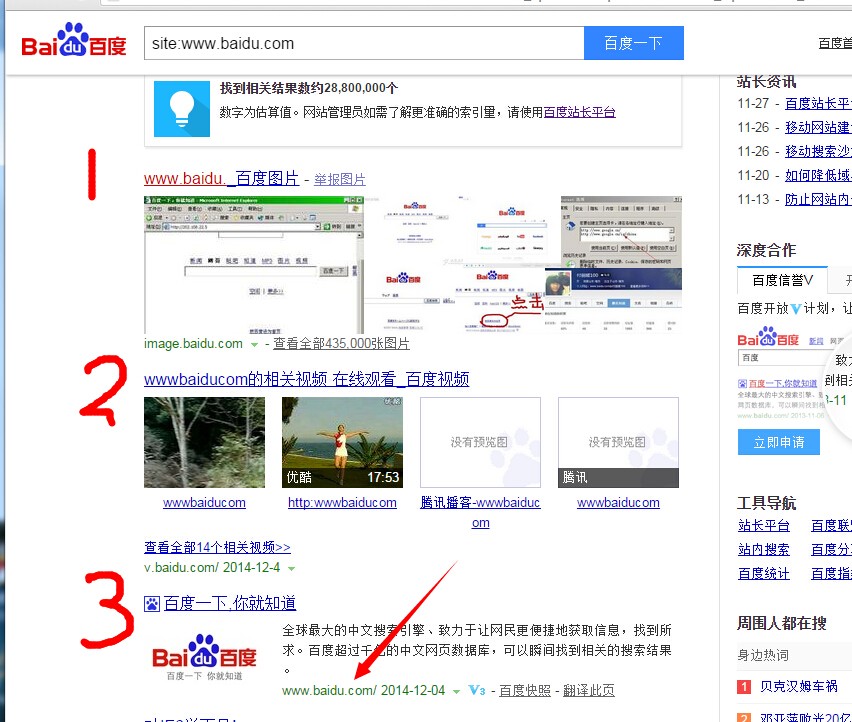Open the Internet Explorer screenshot image thumbnail
852x722 pixels.
coord(253,264)
